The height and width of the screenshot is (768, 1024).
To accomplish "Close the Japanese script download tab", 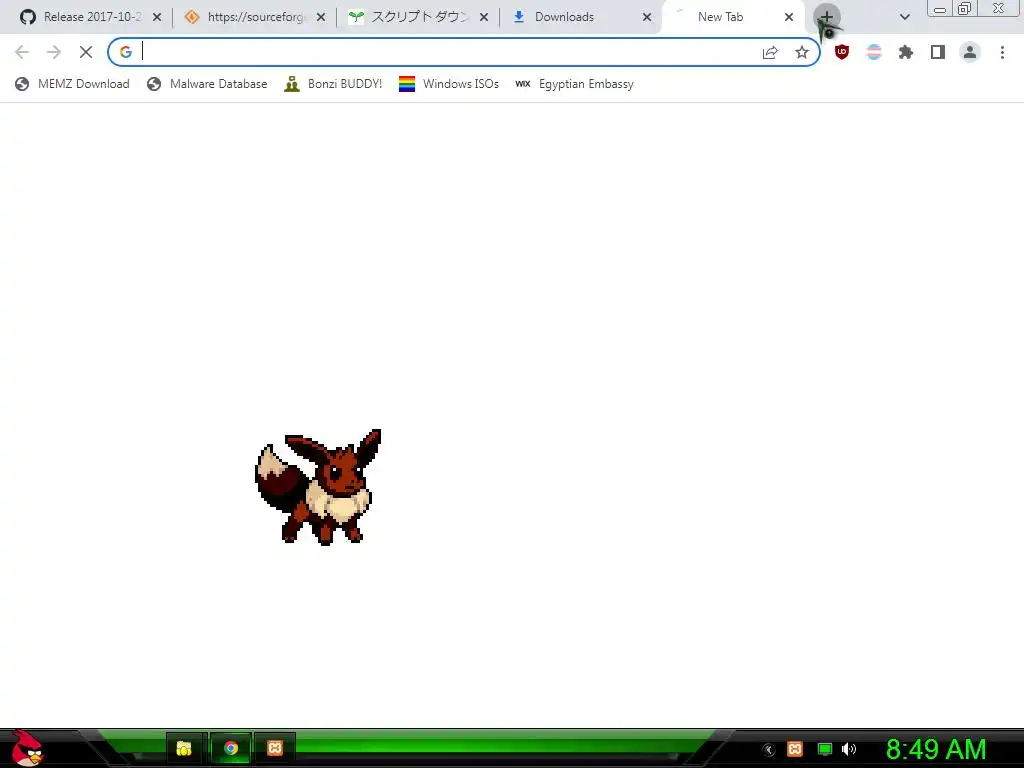I will click(484, 18).
